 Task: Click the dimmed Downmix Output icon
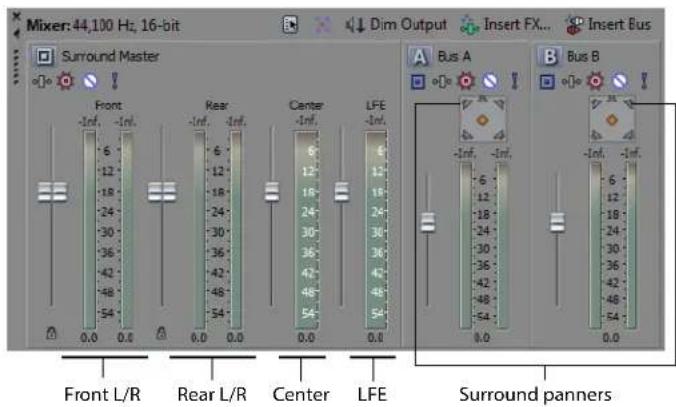(322, 25)
